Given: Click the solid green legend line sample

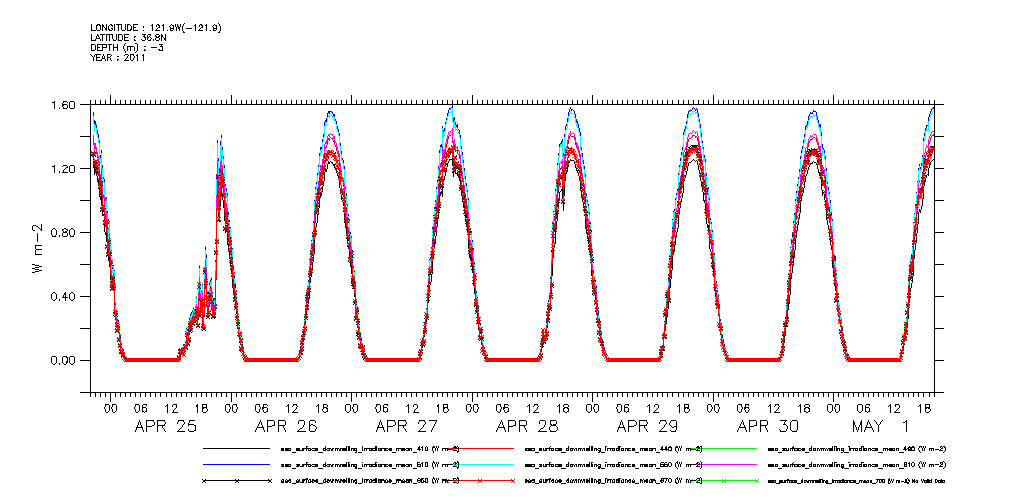Looking at the screenshot, I should 725,448.
